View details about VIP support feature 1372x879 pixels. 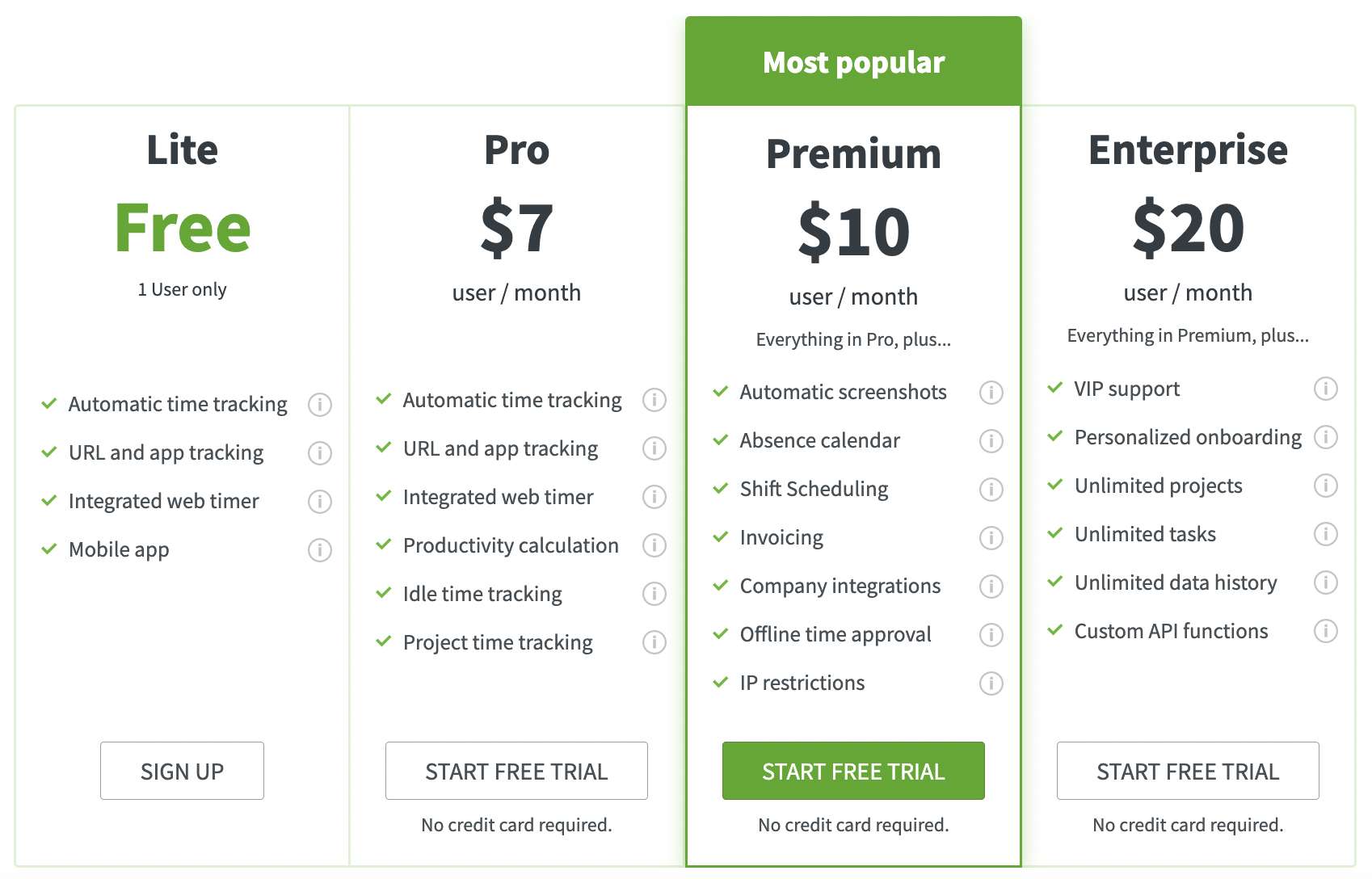(x=1325, y=389)
